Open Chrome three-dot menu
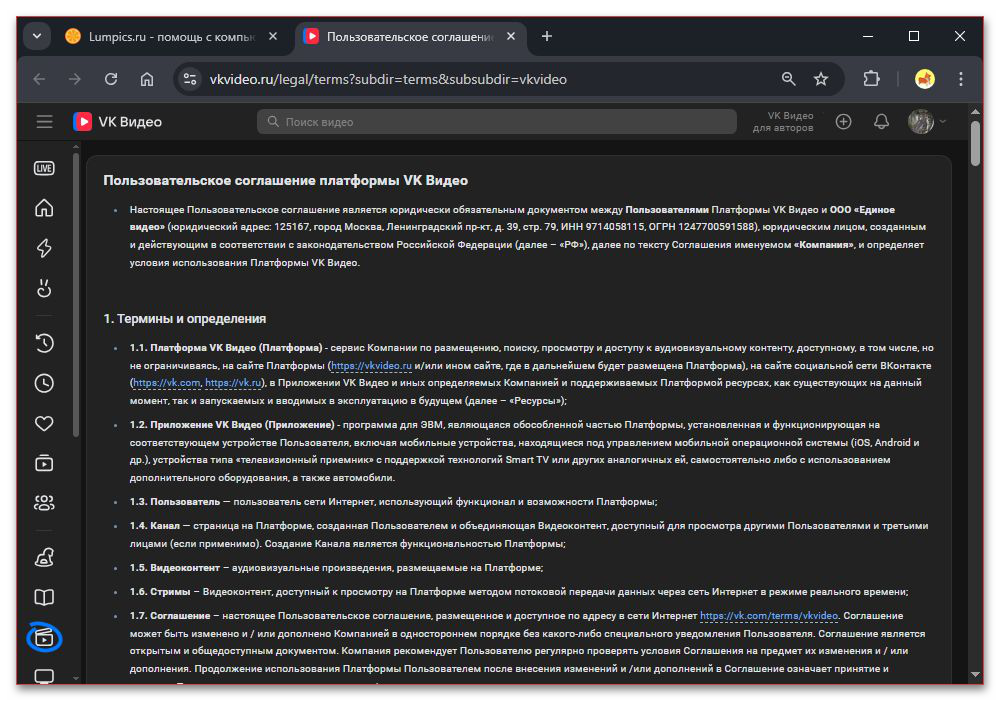Screen dimensions: 1000x701 click(960, 79)
